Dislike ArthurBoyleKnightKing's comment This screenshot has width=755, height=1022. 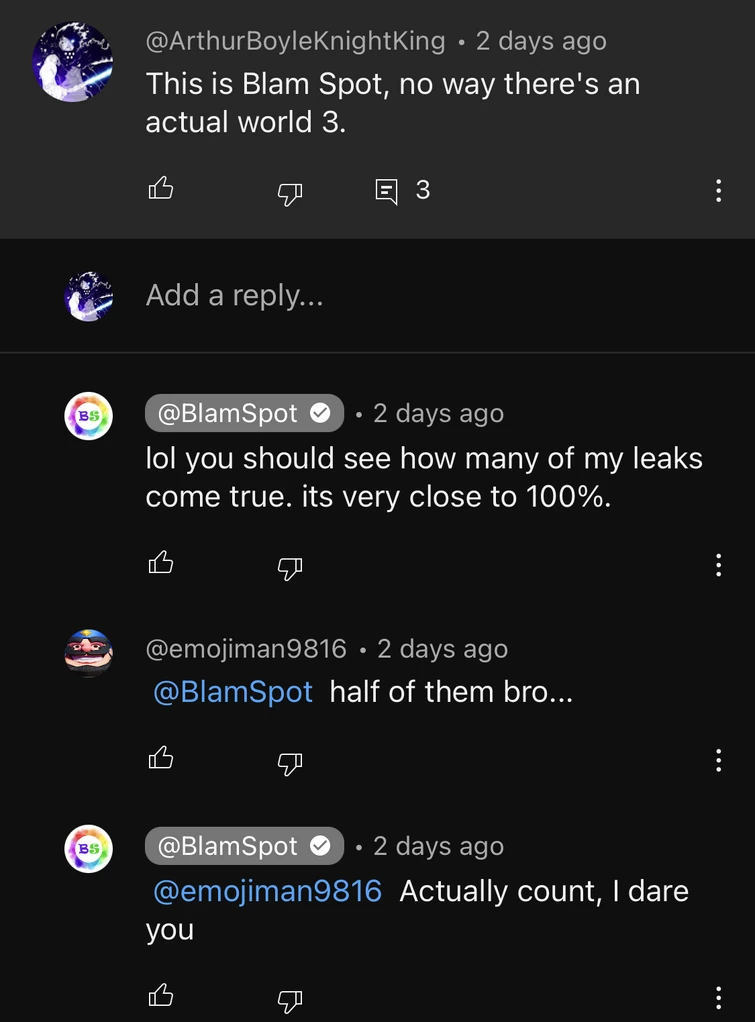tap(289, 192)
